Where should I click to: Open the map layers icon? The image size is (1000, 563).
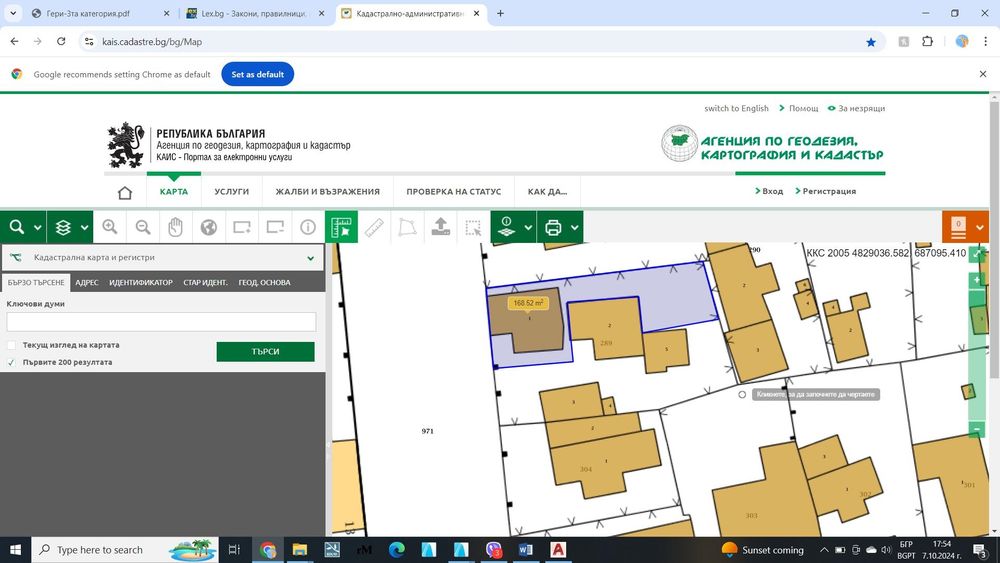[x=63, y=227]
